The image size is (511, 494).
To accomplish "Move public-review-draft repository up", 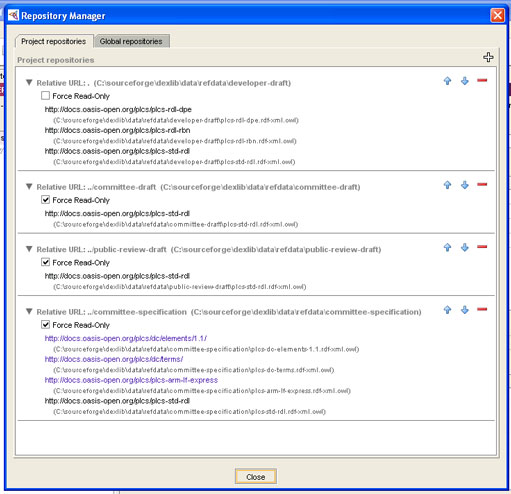I will click(447, 247).
